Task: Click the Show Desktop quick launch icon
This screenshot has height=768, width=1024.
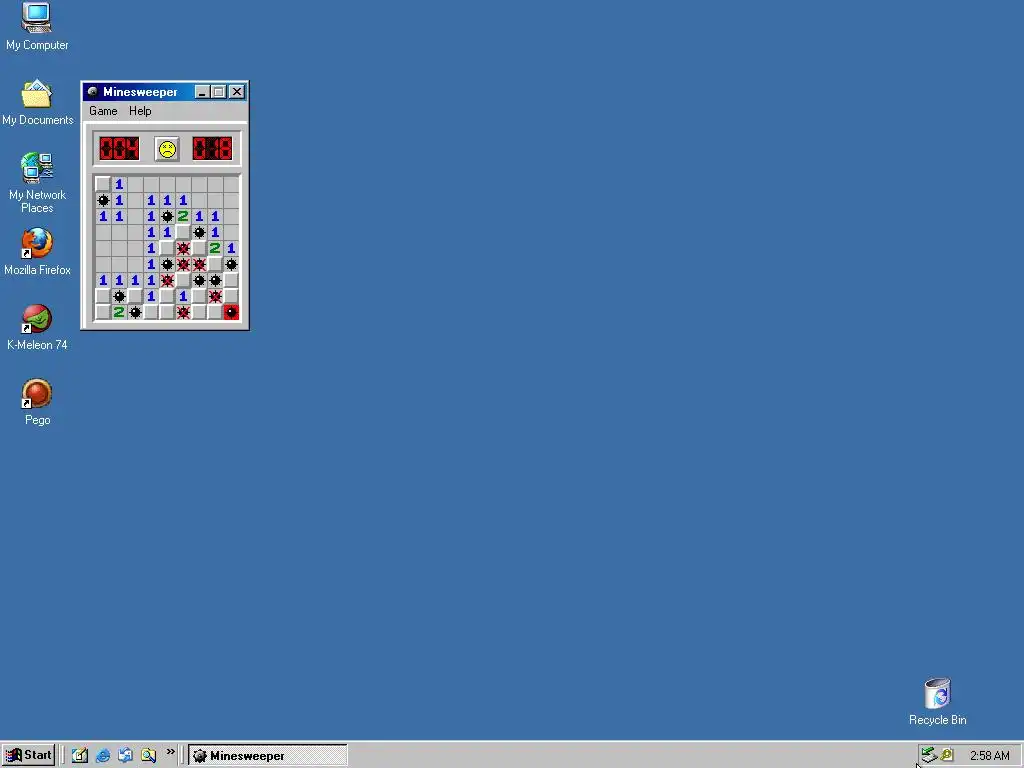Action: pos(80,756)
